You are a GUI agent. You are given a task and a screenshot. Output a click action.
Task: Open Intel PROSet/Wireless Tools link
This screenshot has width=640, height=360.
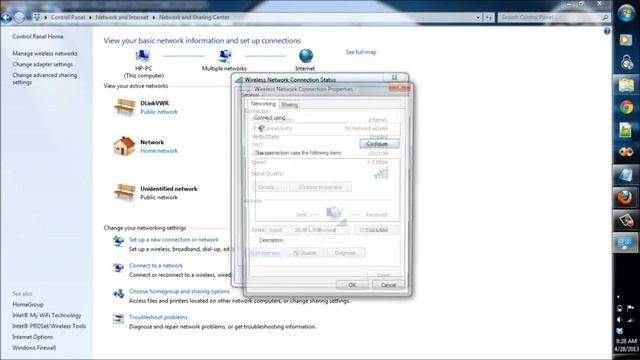point(49,326)
